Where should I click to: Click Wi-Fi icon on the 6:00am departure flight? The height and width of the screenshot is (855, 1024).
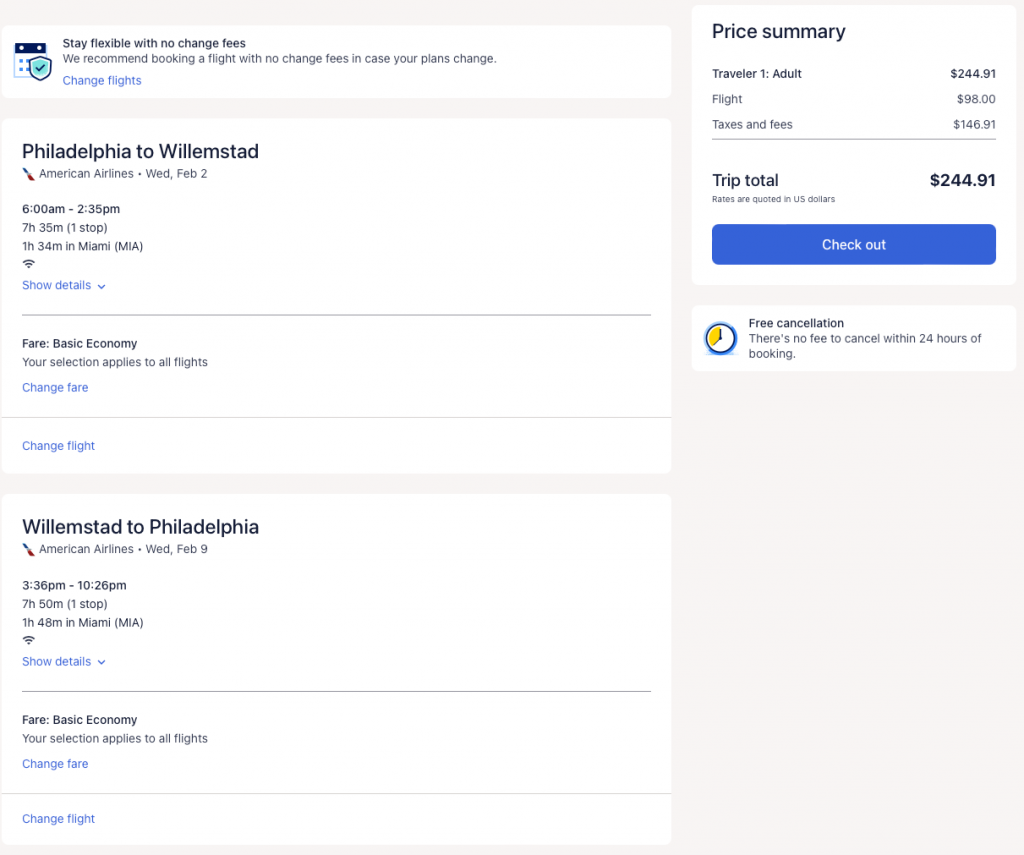pos(29,264)
